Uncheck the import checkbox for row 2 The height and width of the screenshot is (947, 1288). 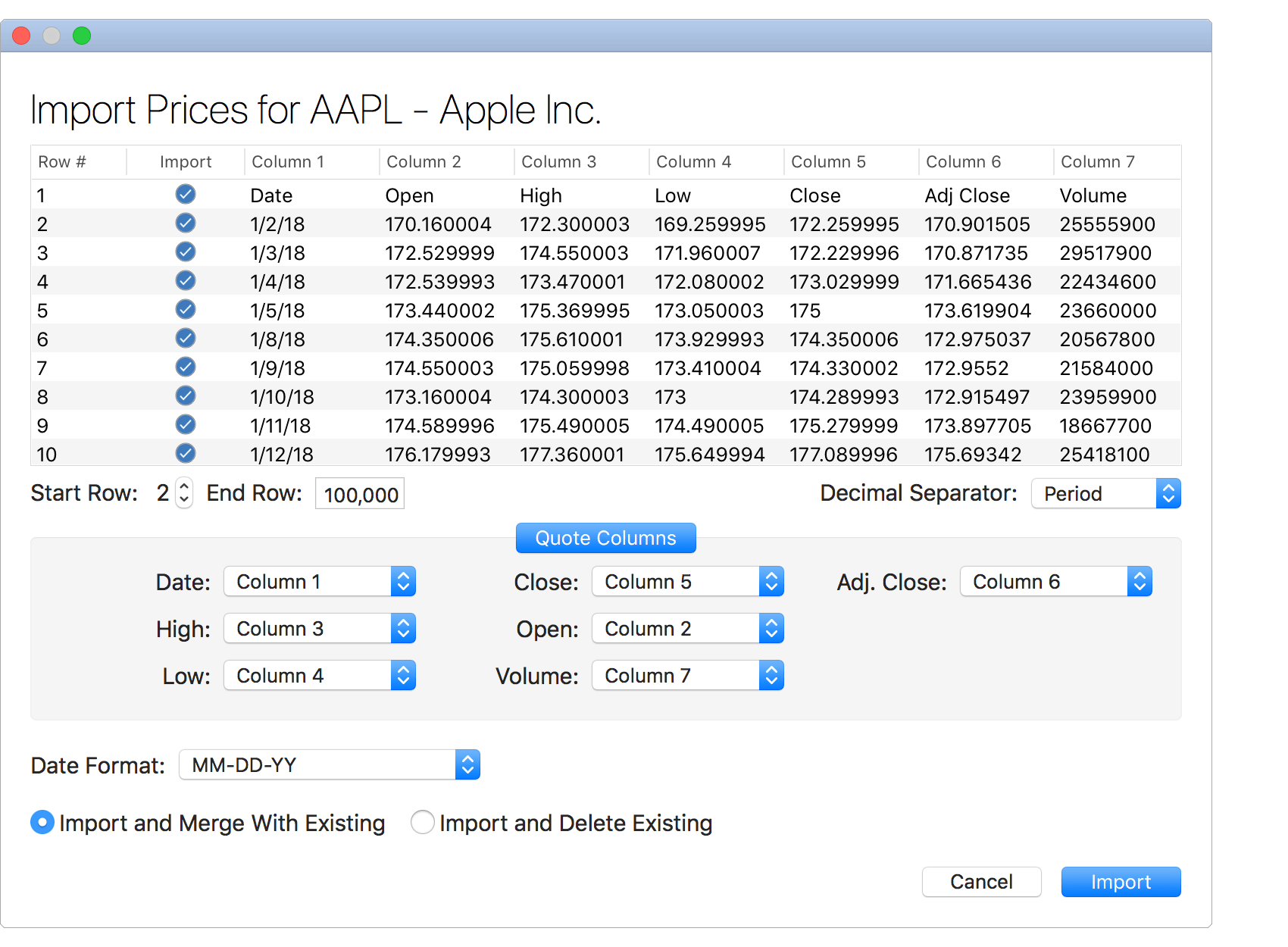coord(186,223)
